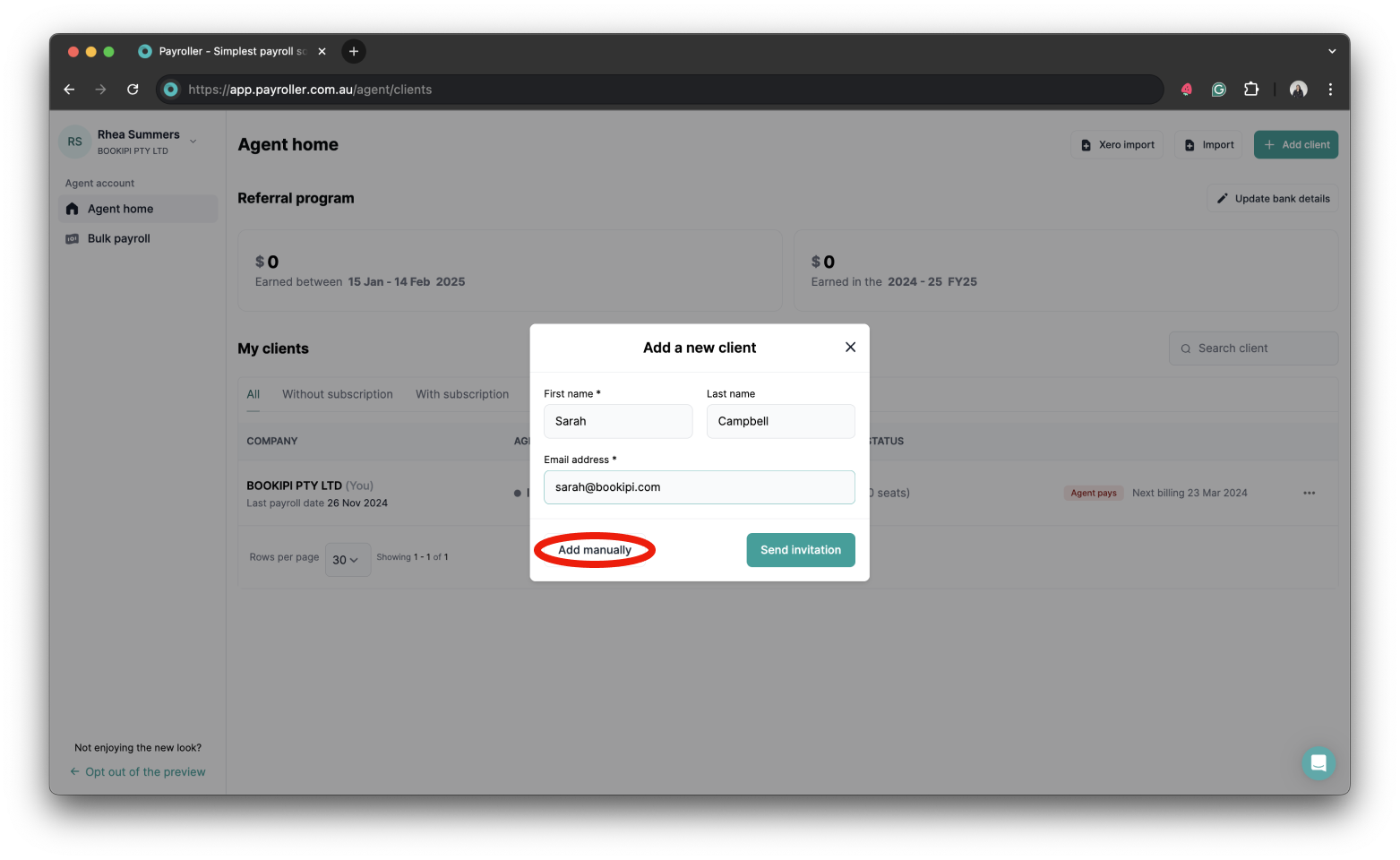1400x860 pixels.
Task: Open the browser extensions puzzle icon
Action: coord(1250,89)
